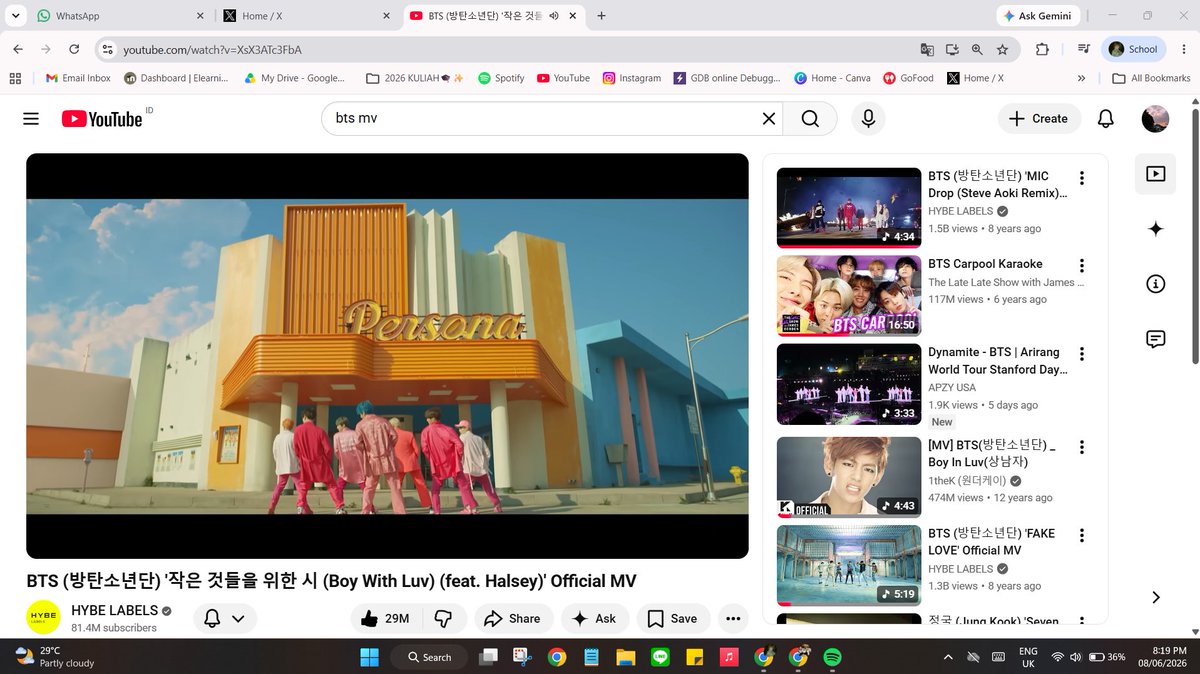Open zoom magnifier in address bar
Viewport: 1200px width, 674px height.
click(x=977, y=49)
